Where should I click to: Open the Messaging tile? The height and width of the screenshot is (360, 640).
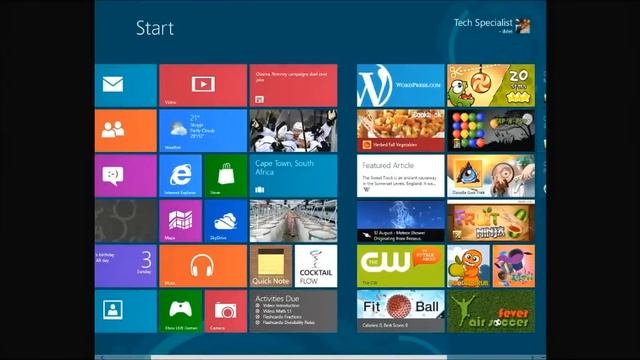[x=126, y=176]
